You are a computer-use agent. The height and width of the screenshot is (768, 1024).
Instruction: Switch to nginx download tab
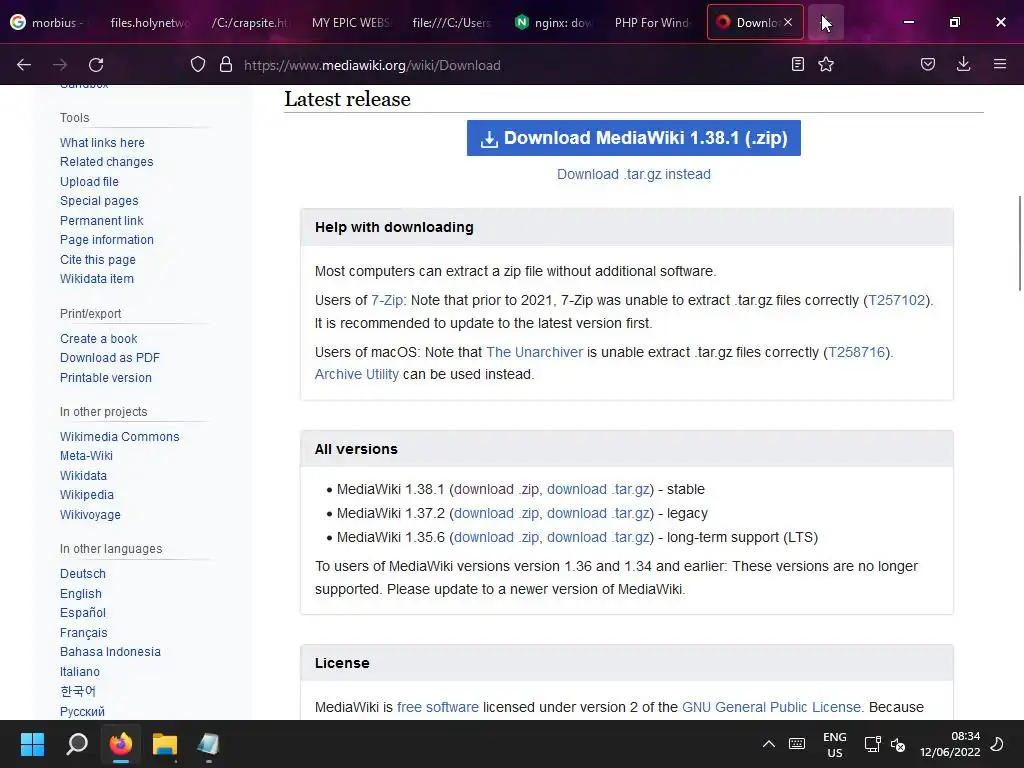pos(552,22)
